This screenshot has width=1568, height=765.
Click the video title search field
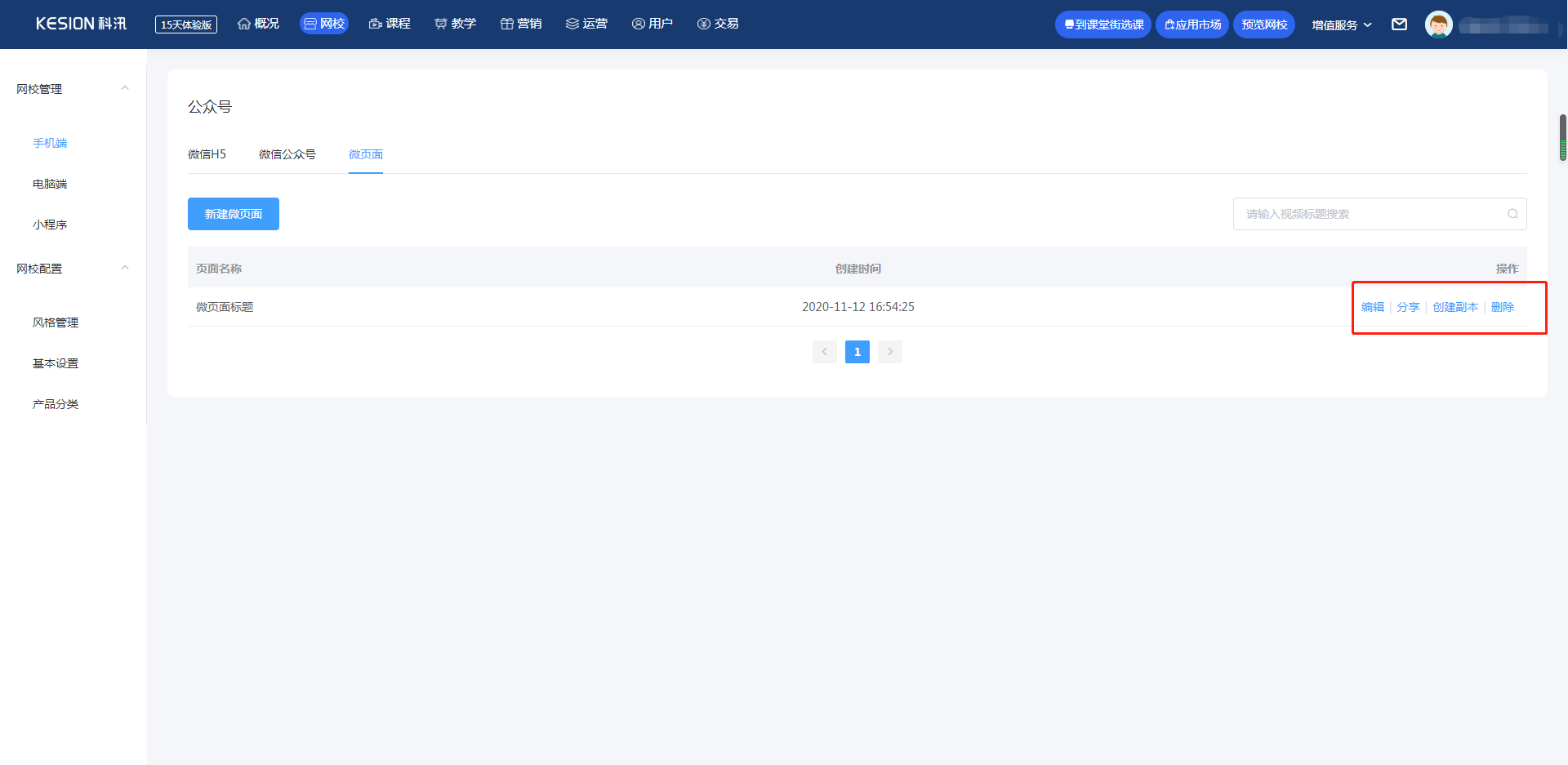(1380, 214)
